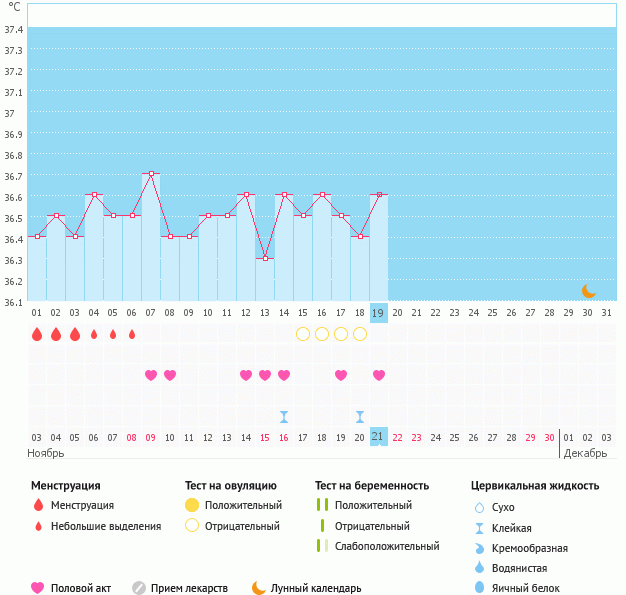Screen dimensions: 626x595
Task: Click the 36.3 low point on day 13
Action: (x=265, y=258)
